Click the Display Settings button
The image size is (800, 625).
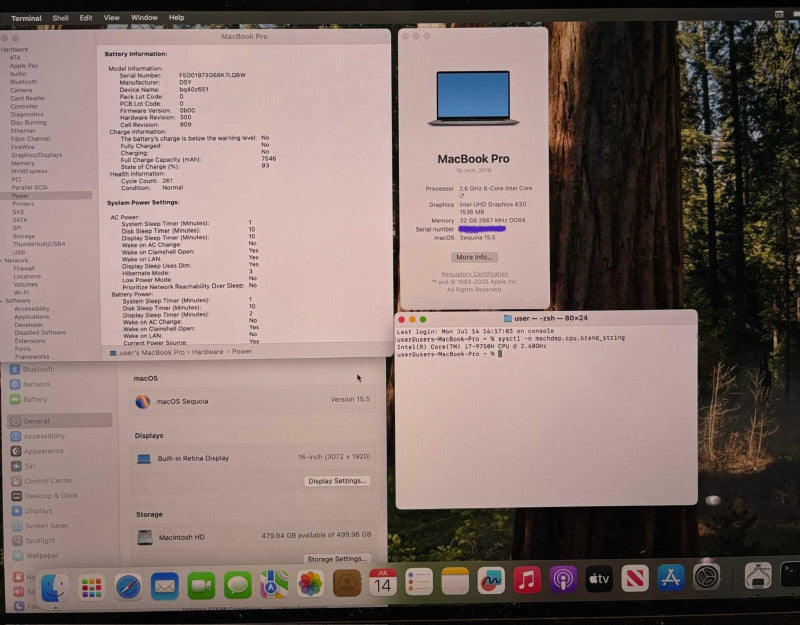pyautogui.click(x=337, y=481)
